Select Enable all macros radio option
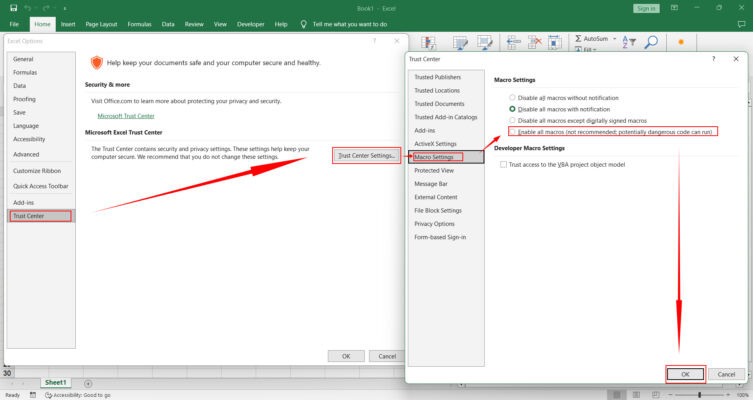Viewport: 753px width, 400px height. tap(512, 132)
